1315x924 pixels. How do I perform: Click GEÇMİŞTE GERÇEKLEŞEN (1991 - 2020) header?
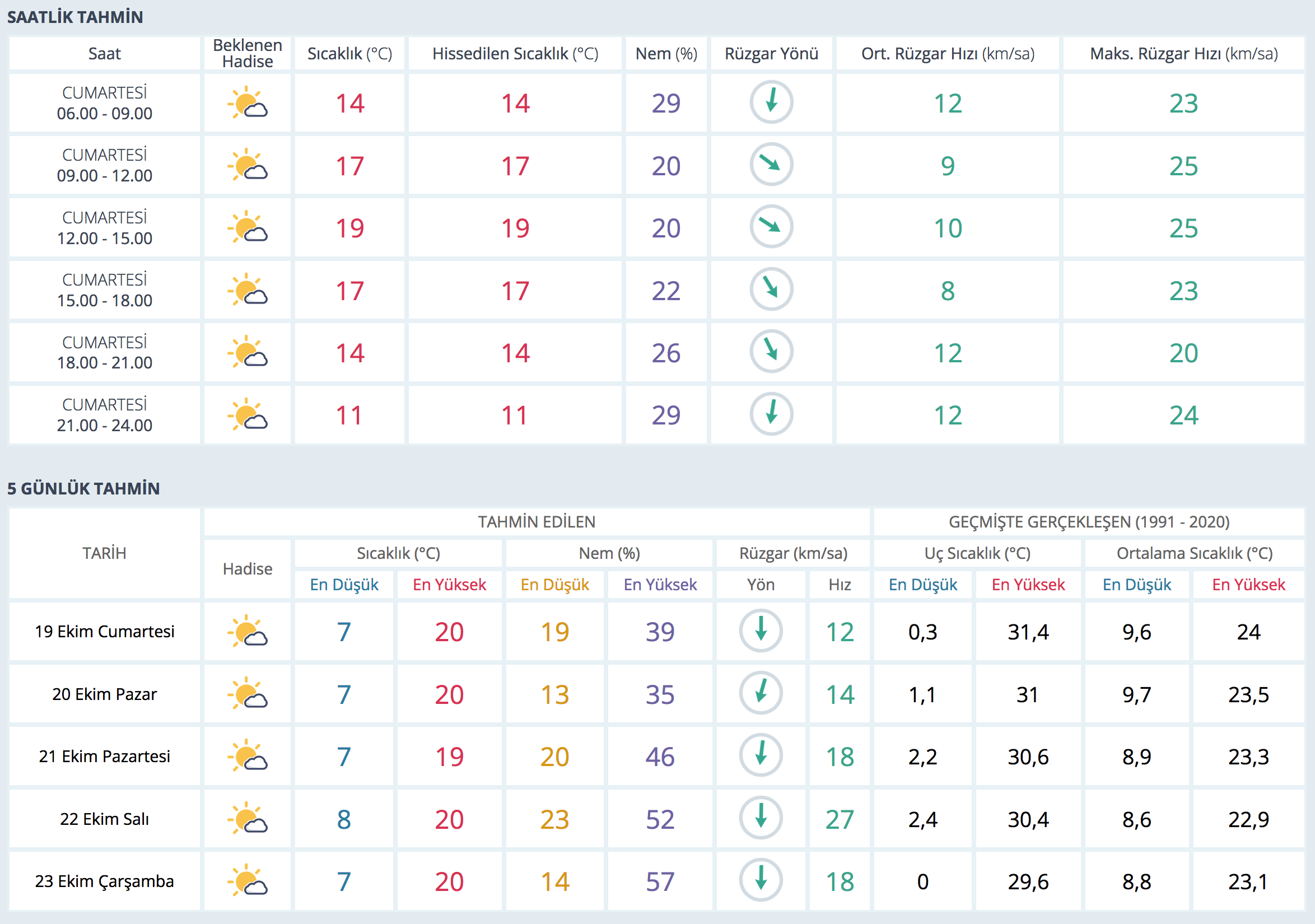[x=1089, y=522]
